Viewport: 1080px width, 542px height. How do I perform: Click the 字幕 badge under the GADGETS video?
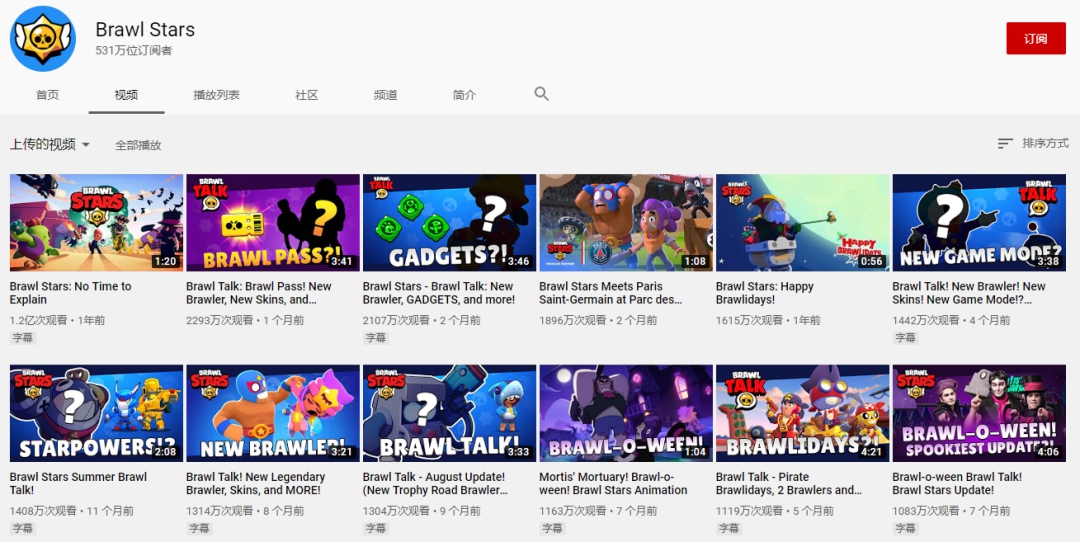375,337
